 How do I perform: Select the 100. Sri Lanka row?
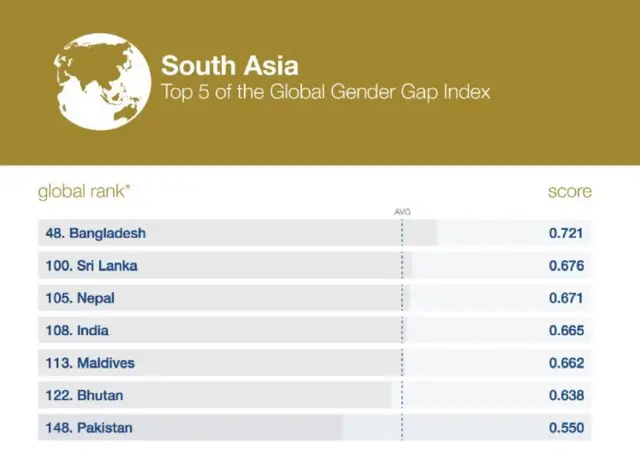92,266
